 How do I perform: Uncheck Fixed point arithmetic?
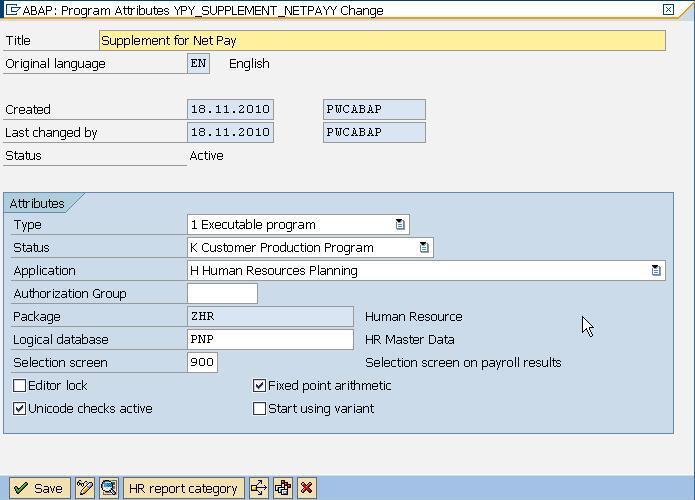click(260, 385)
